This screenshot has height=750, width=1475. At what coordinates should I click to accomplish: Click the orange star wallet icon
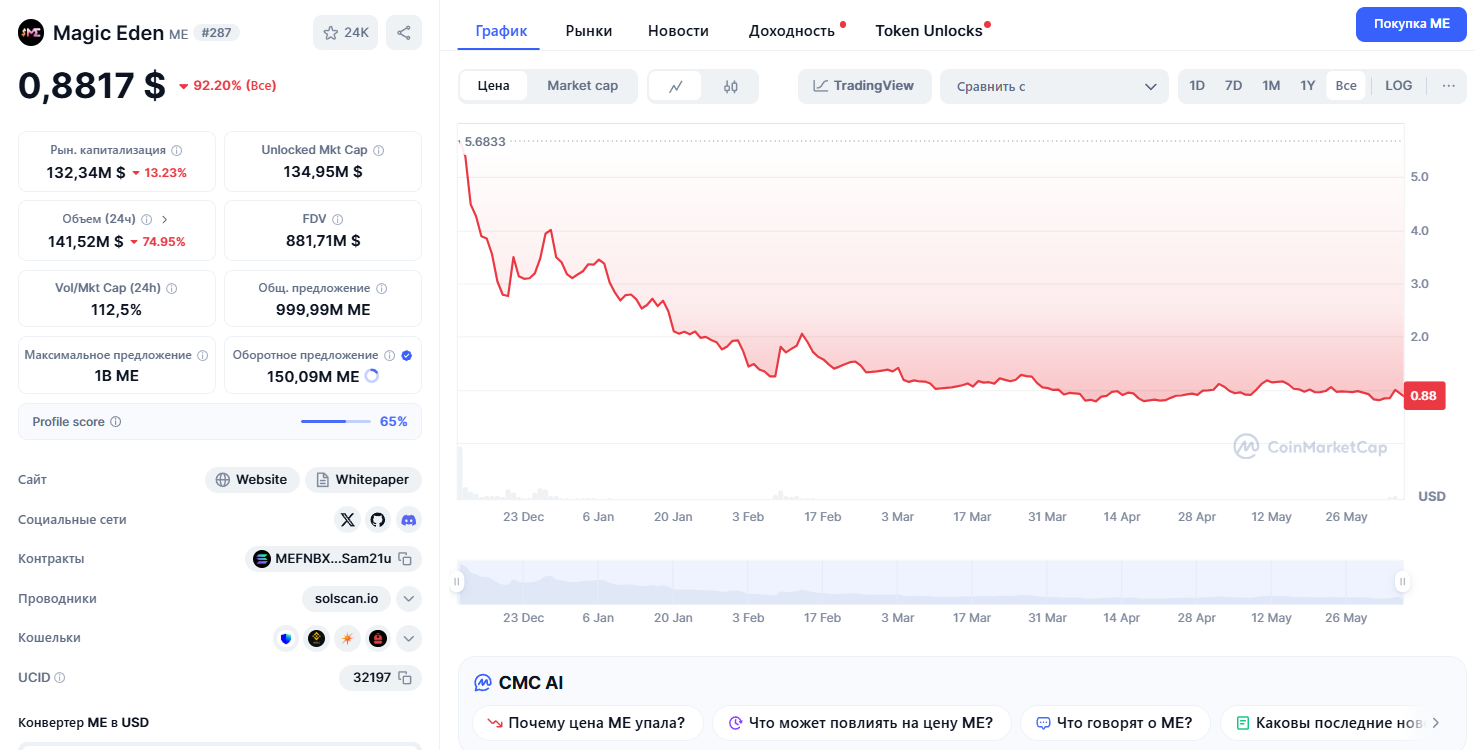(x=347, y=638)
